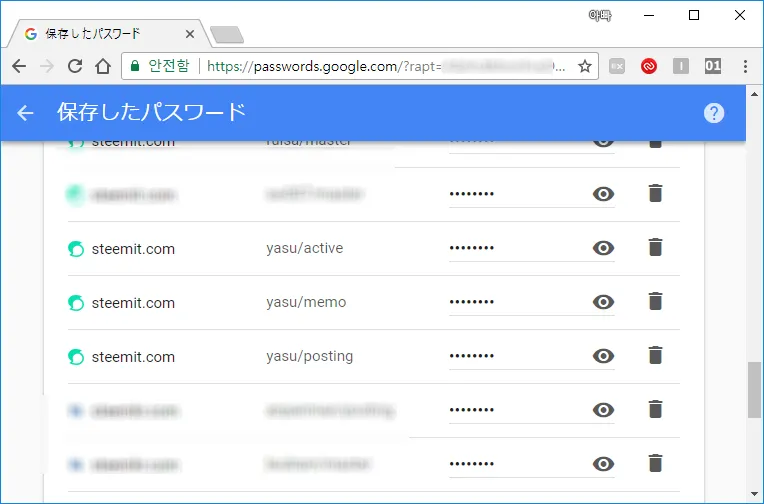The image size is (764, 504).
Task: Delete the last blurred password entry
Action: (x=655, y=463)
